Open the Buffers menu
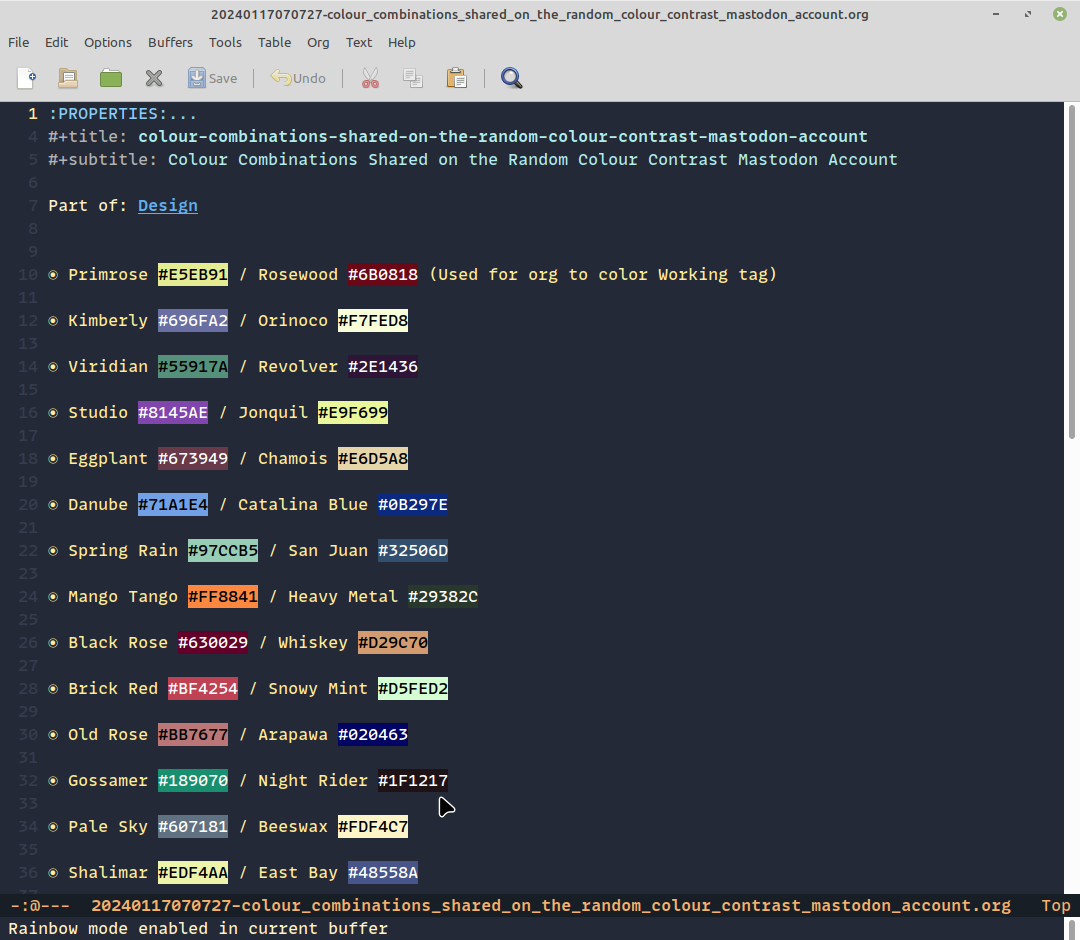The width and height of the screenshot is (1080, 940). [170, 42]
